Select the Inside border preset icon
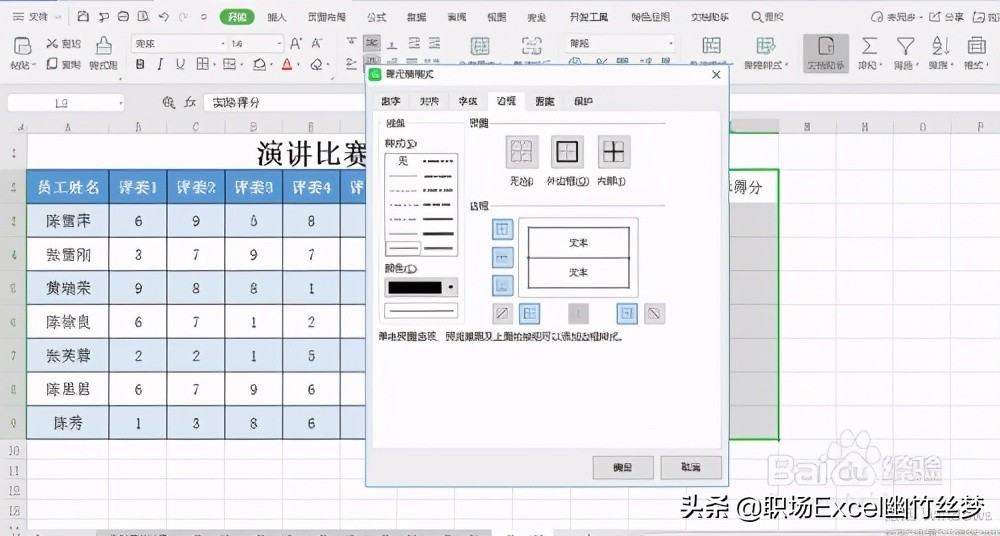Screen dimensions: 1000x536 614,152
